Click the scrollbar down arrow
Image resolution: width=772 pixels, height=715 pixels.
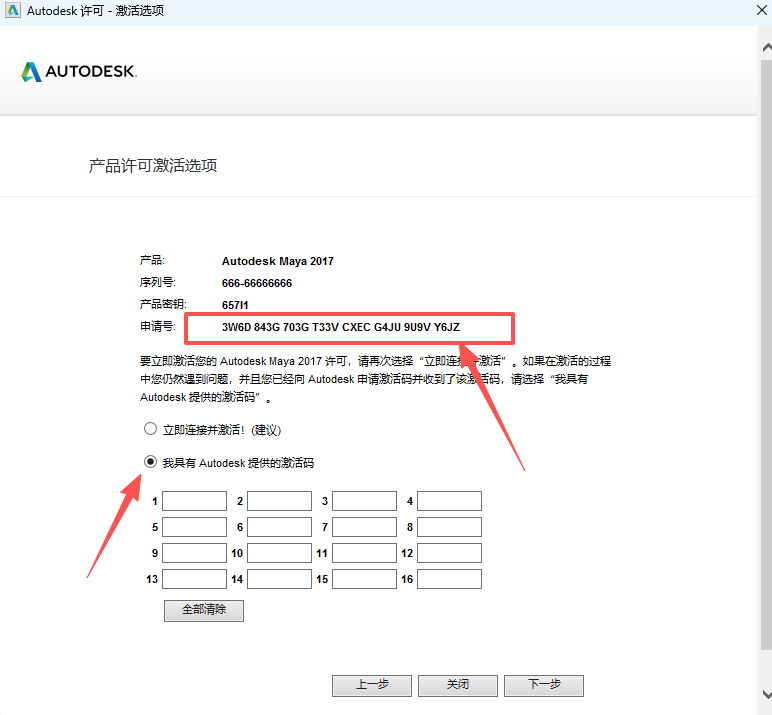click(766, 694)
